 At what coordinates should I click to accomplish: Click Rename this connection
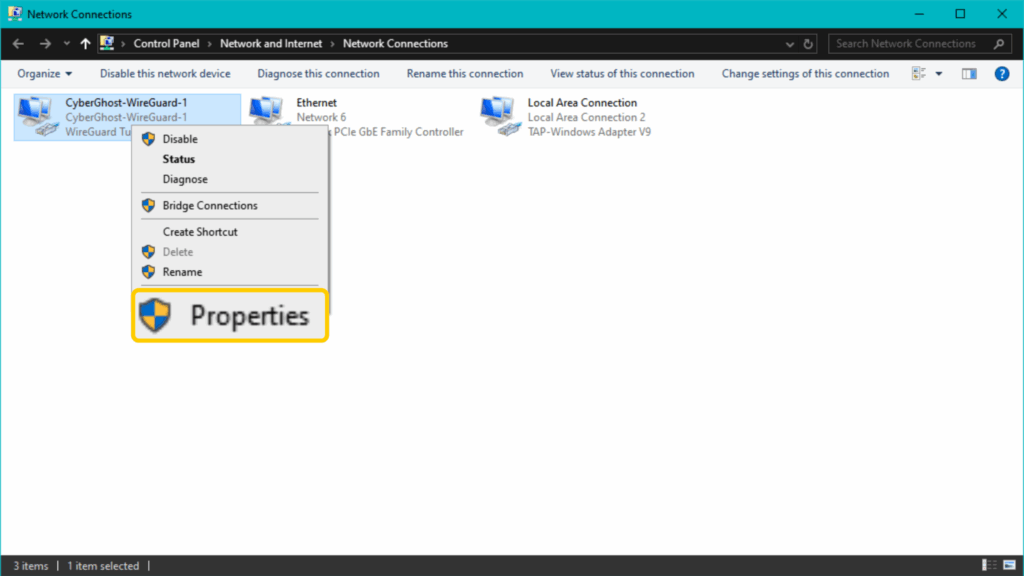464,74
